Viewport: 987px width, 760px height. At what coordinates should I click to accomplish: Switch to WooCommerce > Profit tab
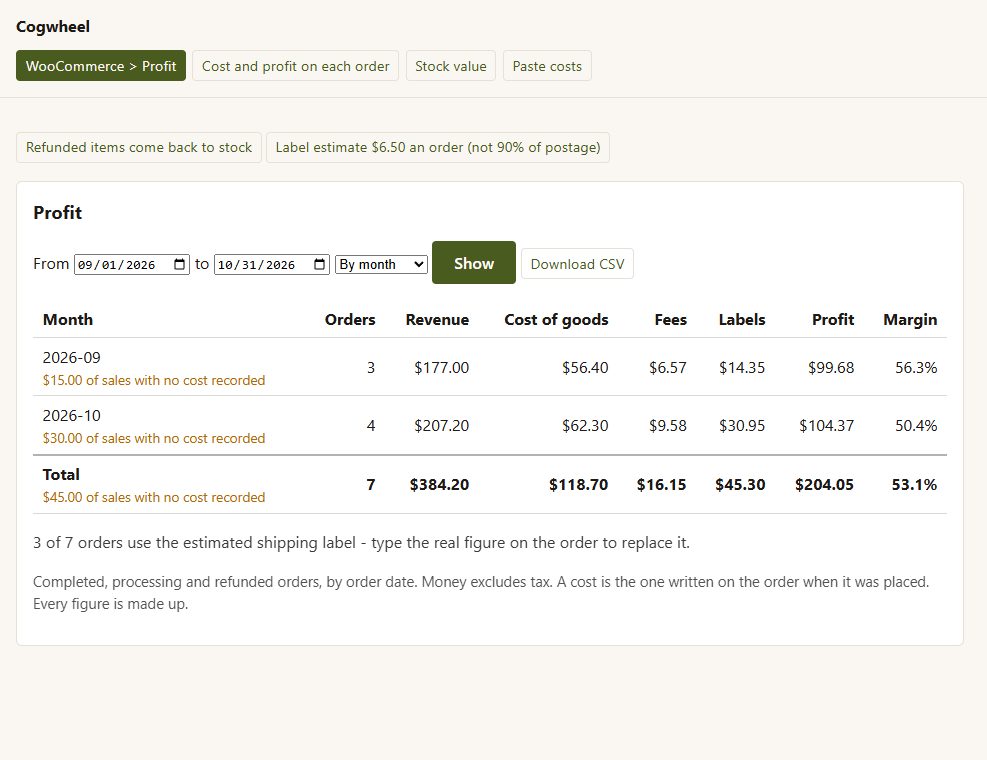pos(101,65)
